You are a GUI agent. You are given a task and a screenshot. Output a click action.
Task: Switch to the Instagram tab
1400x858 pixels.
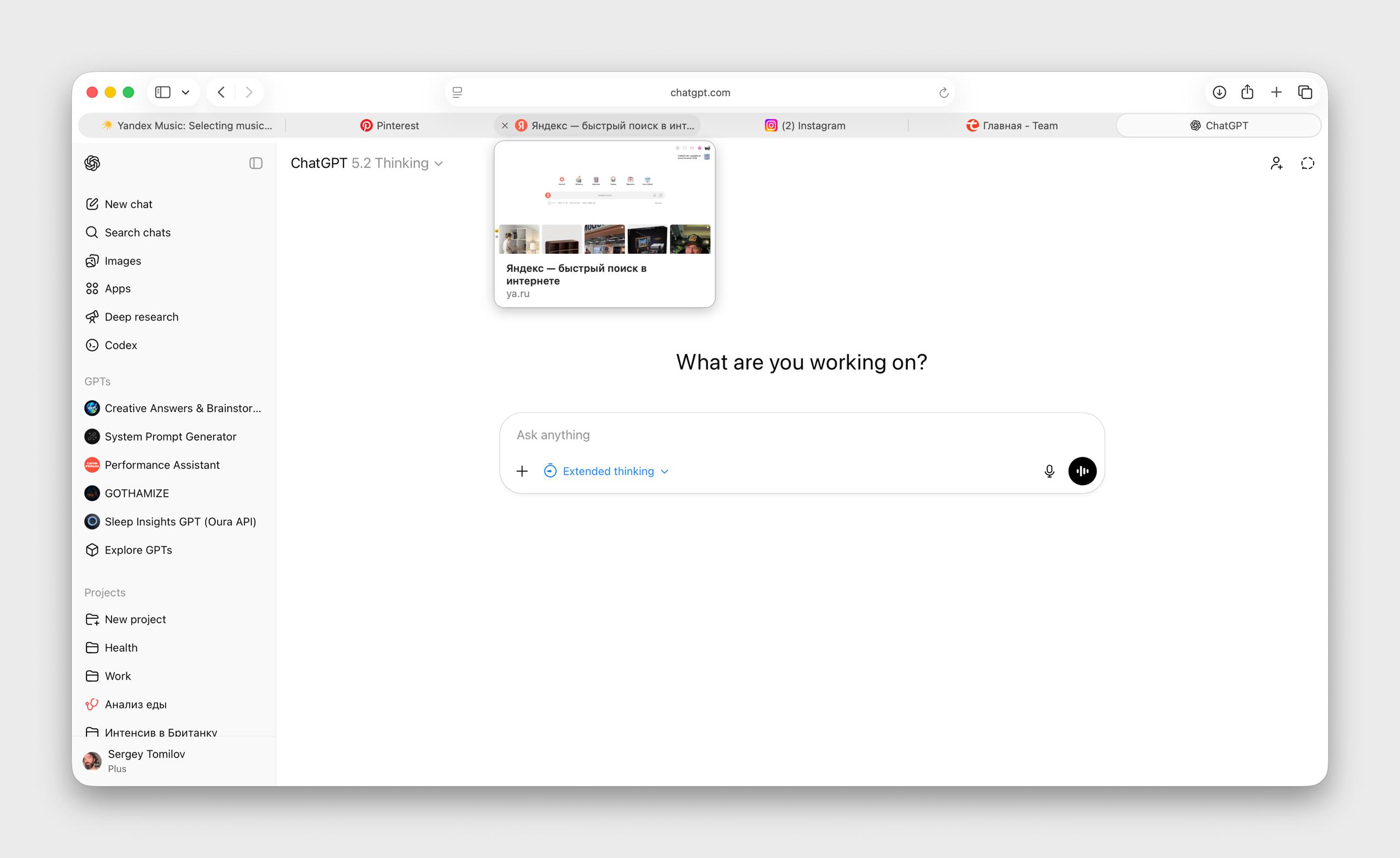(804, 126)
